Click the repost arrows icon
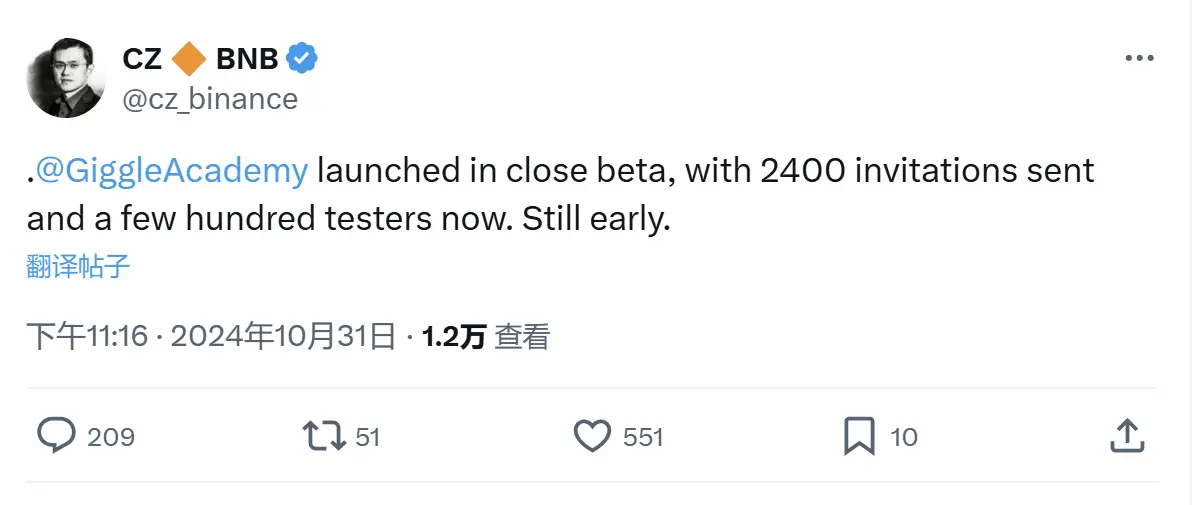Image resolution: width=1198 pixels, height=505 pixels. pyautogui.click(x=322, y=436)
